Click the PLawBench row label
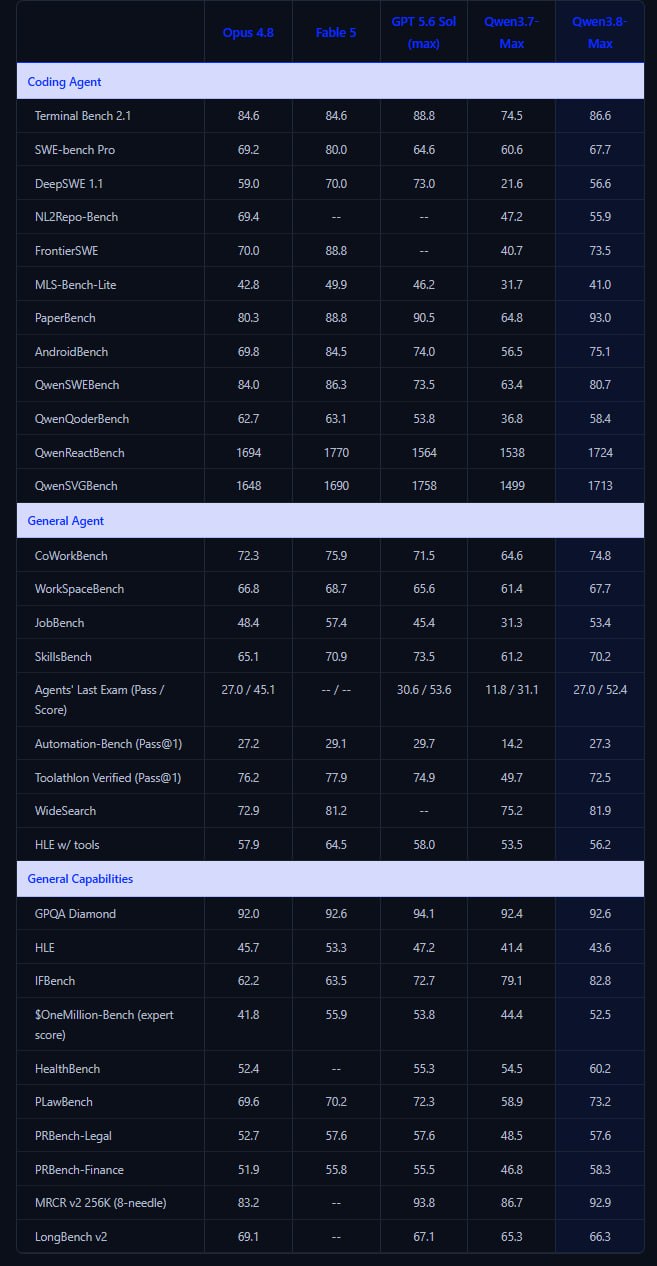This screenshot has height=1266, width=657. click(63, 1102)
